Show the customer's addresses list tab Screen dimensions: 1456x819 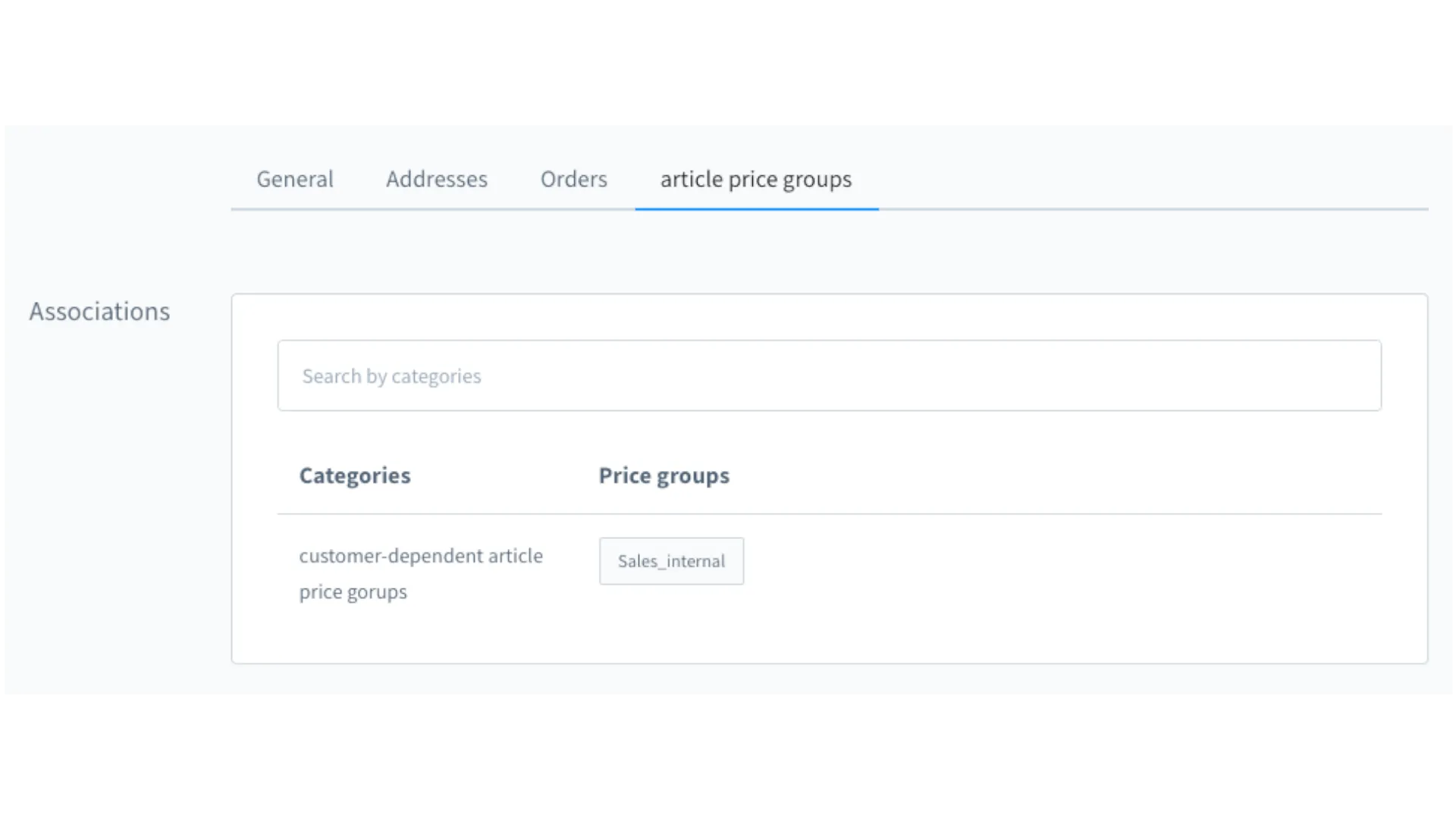[436, 180]
